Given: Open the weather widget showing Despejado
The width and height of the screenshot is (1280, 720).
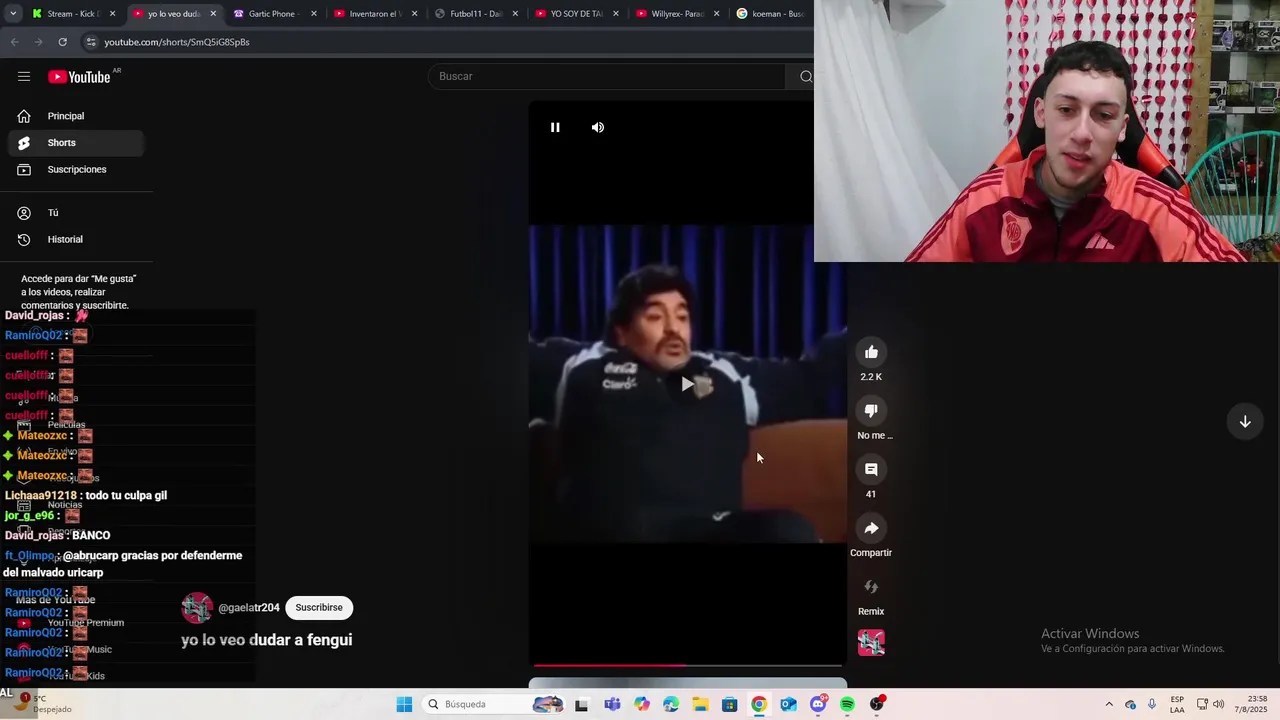Looking at the screenshot, I should coord(42,704).
